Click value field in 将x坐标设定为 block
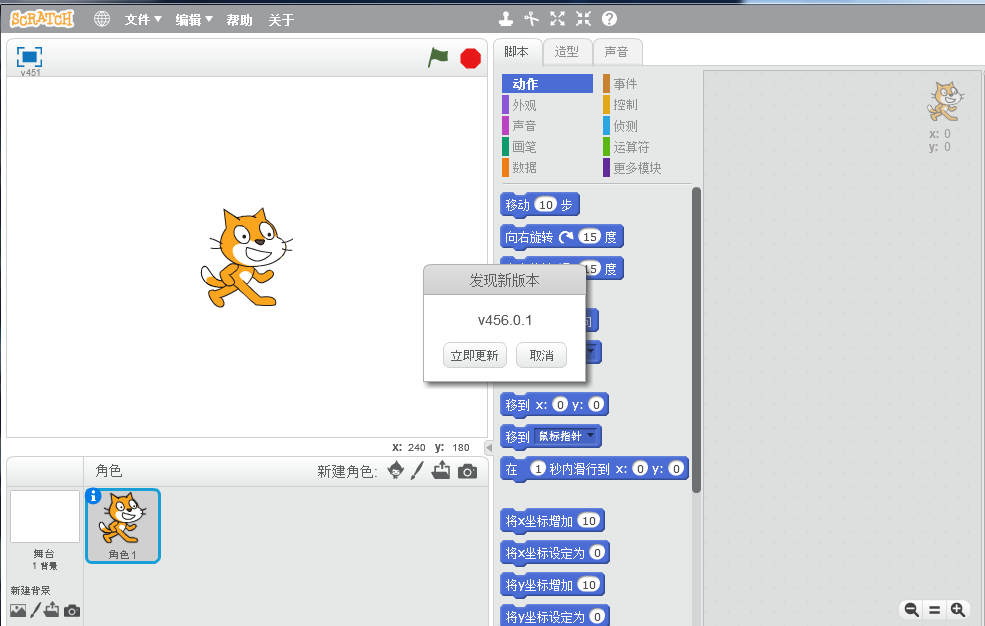 (597, 553)
